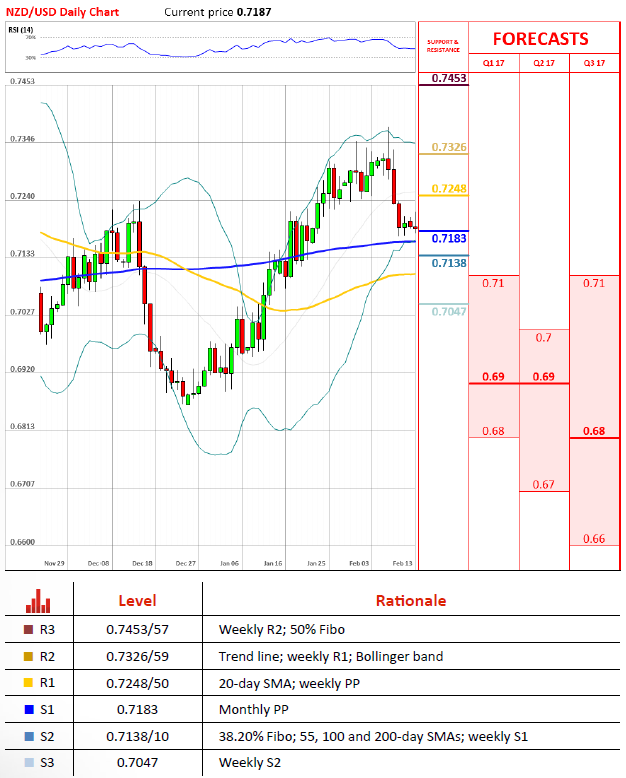Click the Q3 17 forecast column header
This screenshot has width=626, height=778.
(x=594, y=63)
